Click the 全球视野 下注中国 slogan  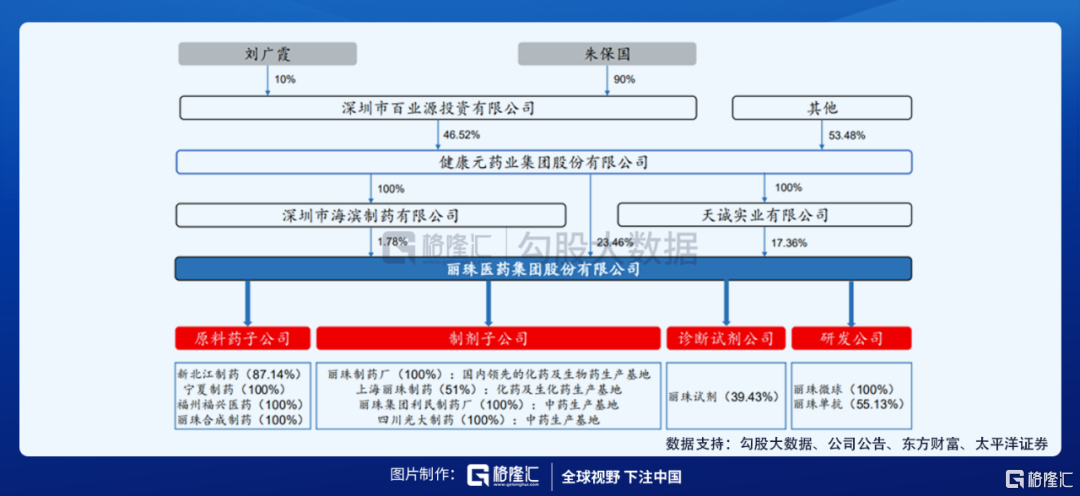pos(621,477)
